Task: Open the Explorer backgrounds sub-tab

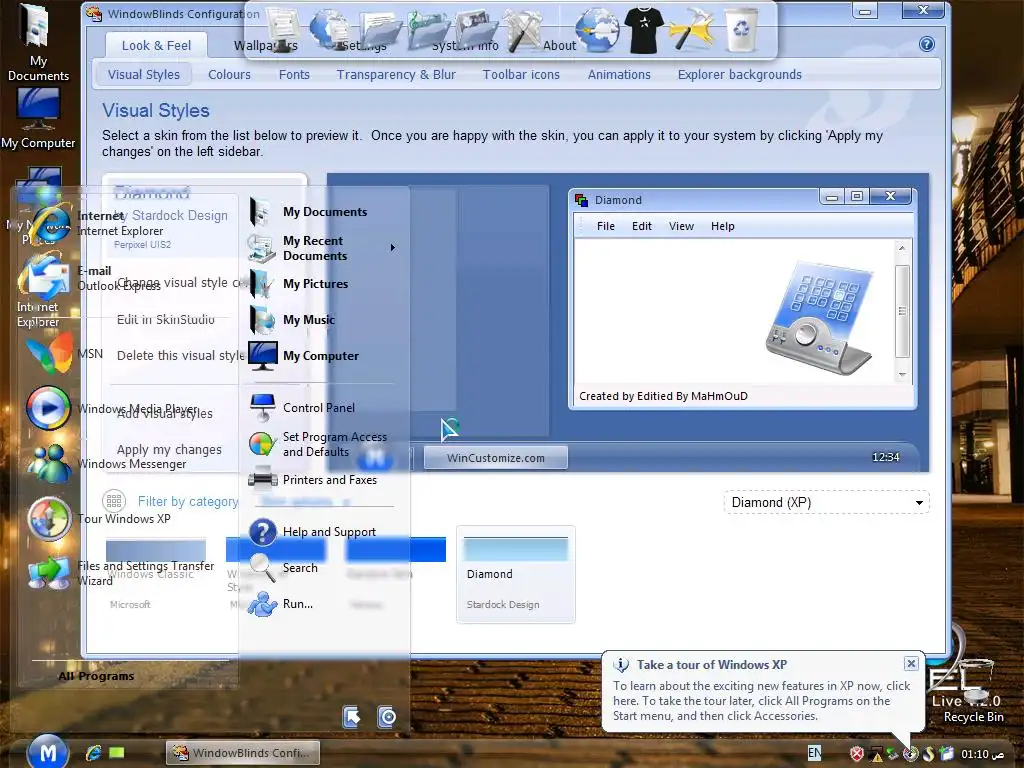Action: 739,74
